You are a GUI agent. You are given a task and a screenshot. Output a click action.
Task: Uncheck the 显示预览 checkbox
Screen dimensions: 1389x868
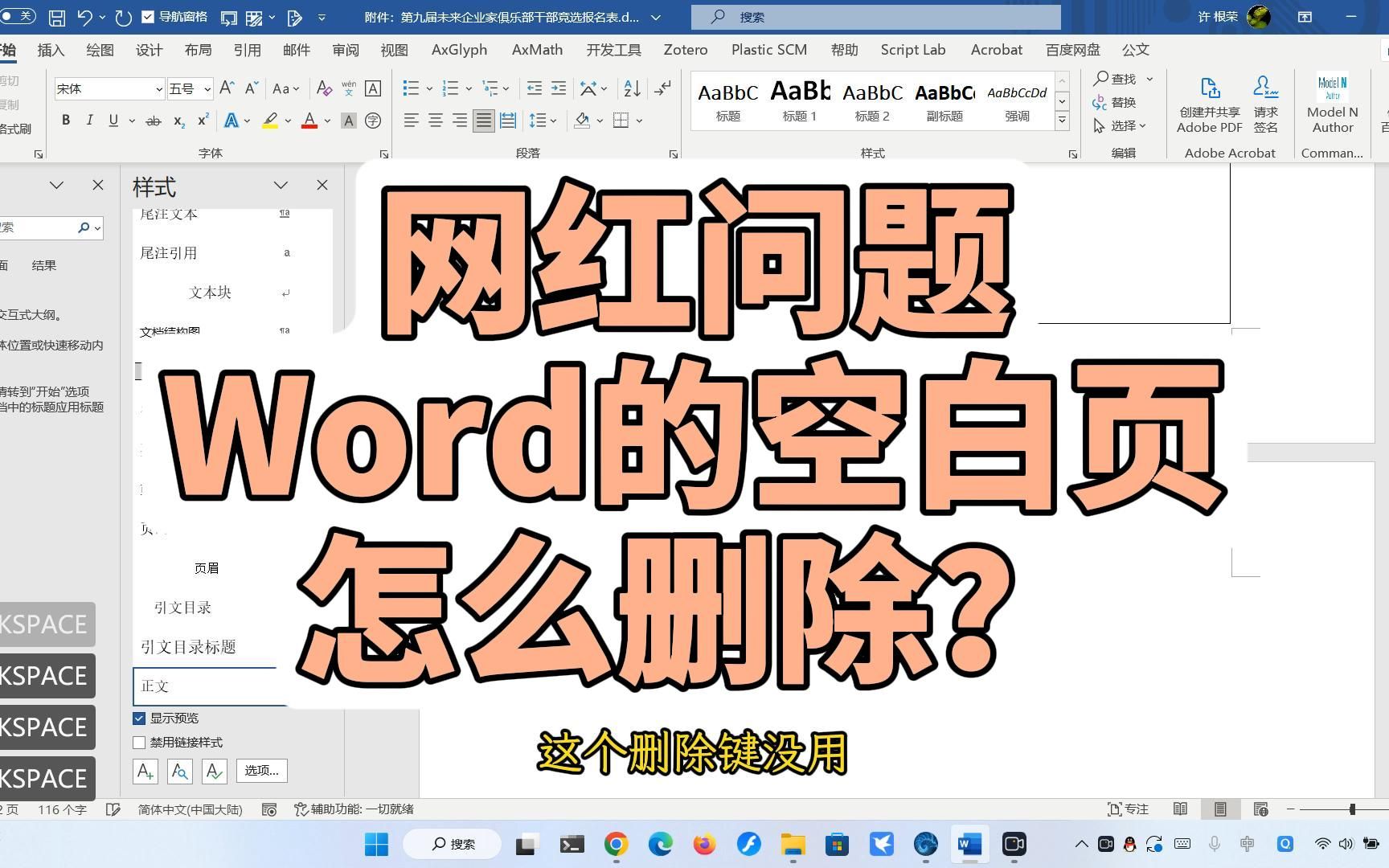[138, 718]
